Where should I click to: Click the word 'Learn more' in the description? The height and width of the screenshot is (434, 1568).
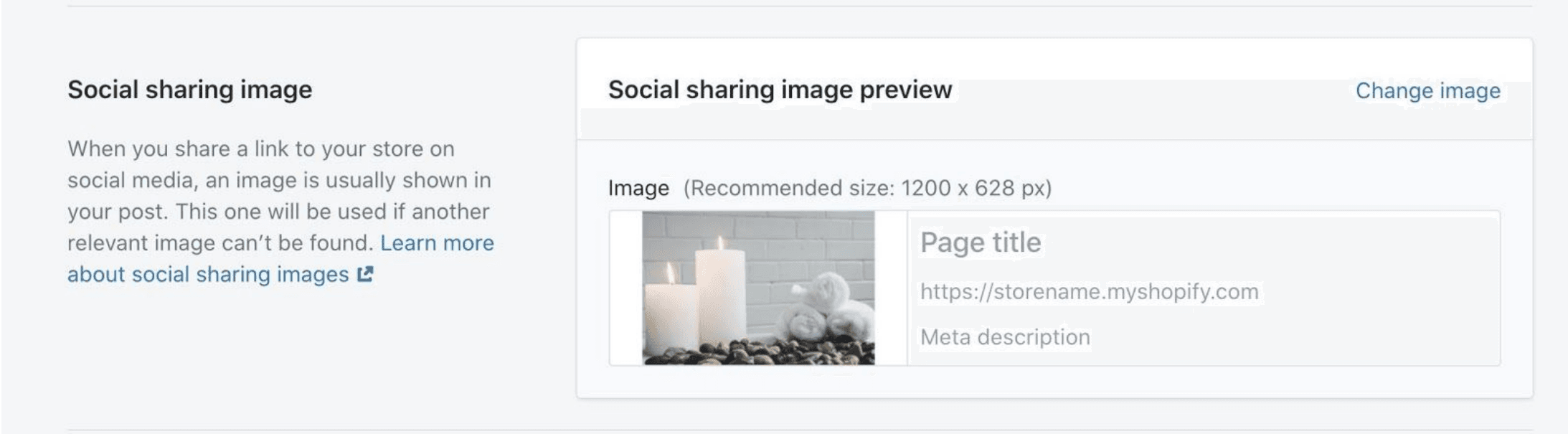tap(436, 242)
